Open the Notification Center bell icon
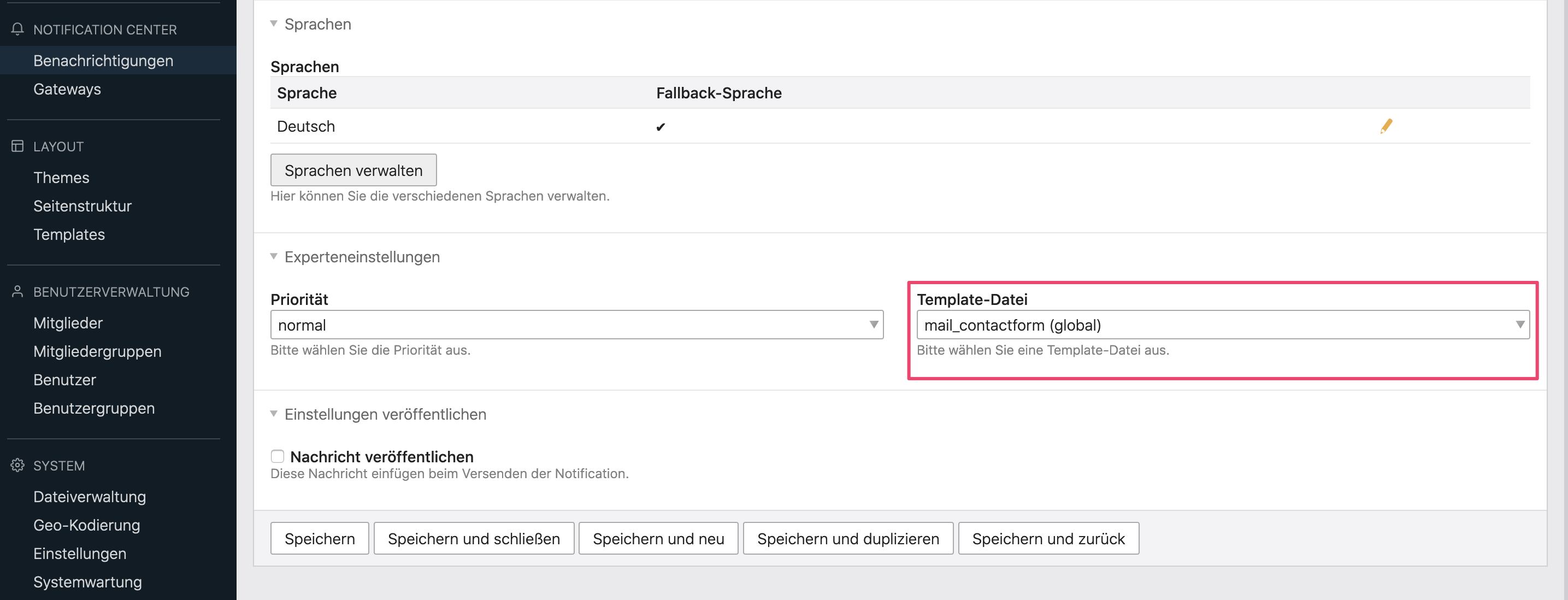1568x600 pixels. pyautogui.click(x=16, y=28)
